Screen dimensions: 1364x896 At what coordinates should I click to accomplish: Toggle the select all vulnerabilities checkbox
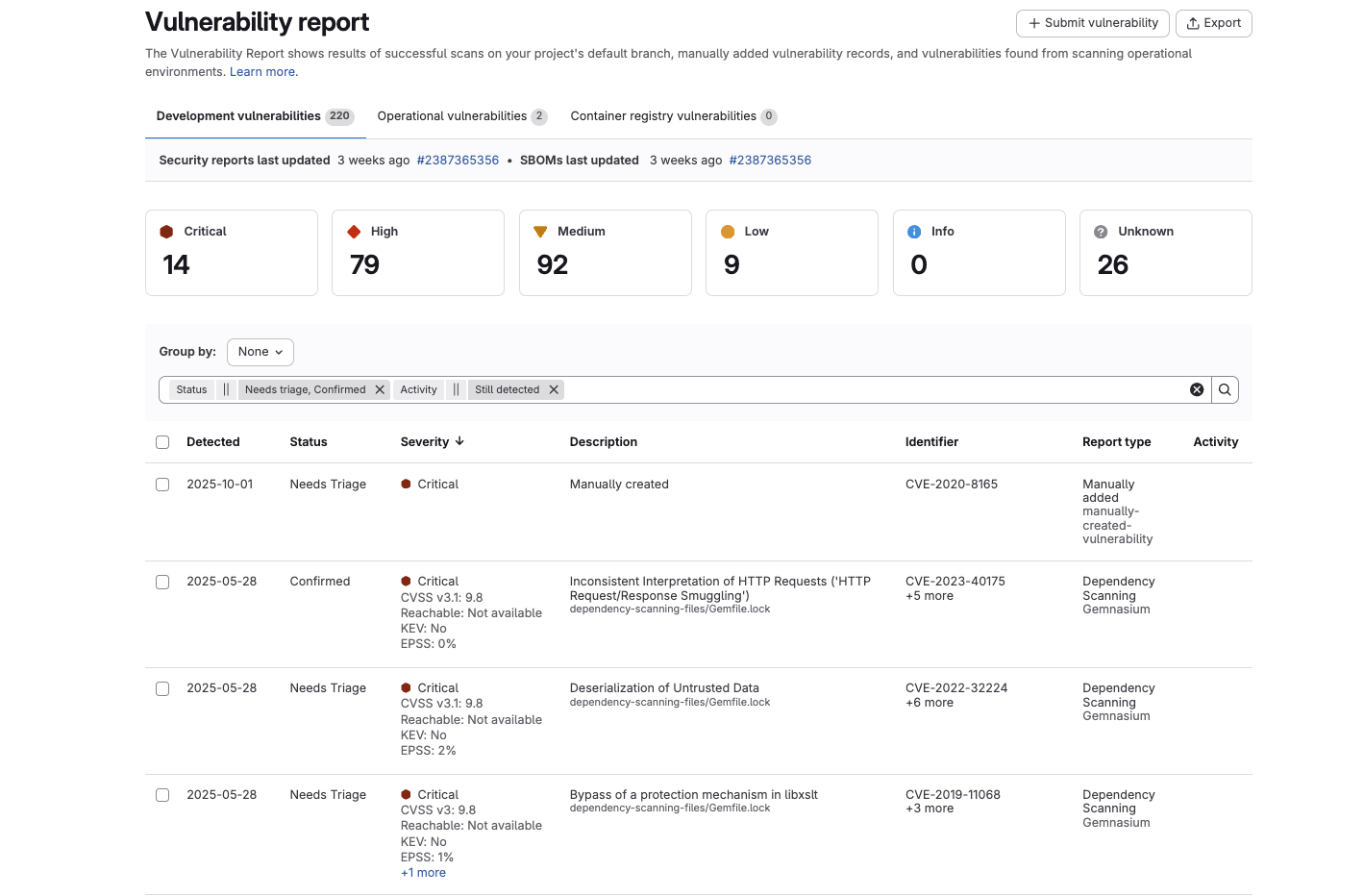[x=162, y=442]
